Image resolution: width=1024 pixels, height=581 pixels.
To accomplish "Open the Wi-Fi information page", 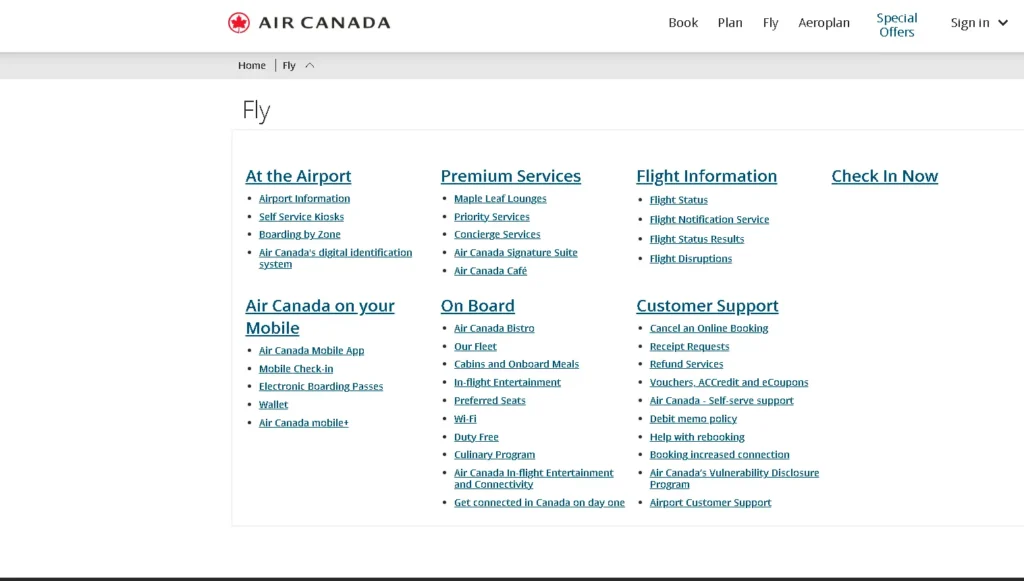I will tap(465, 418).
